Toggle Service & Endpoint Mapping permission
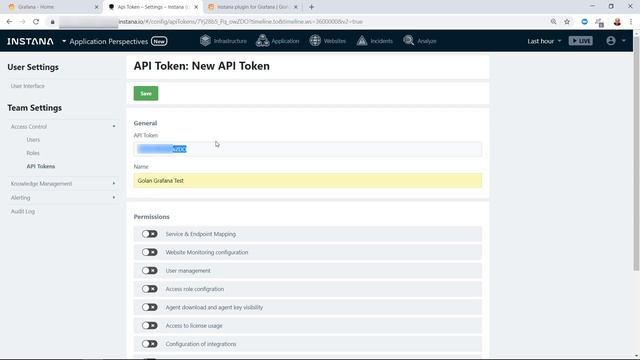This screenshot has width=640, height=360. (149, 234)
